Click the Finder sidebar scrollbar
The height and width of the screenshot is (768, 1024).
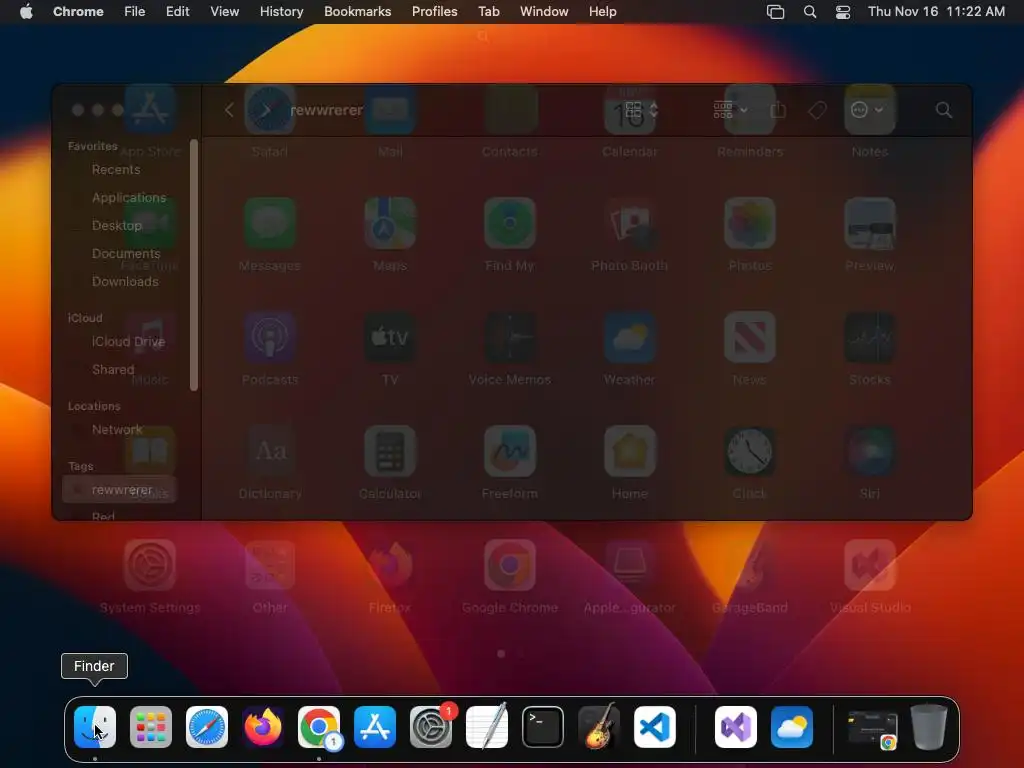tap(193, 264)
